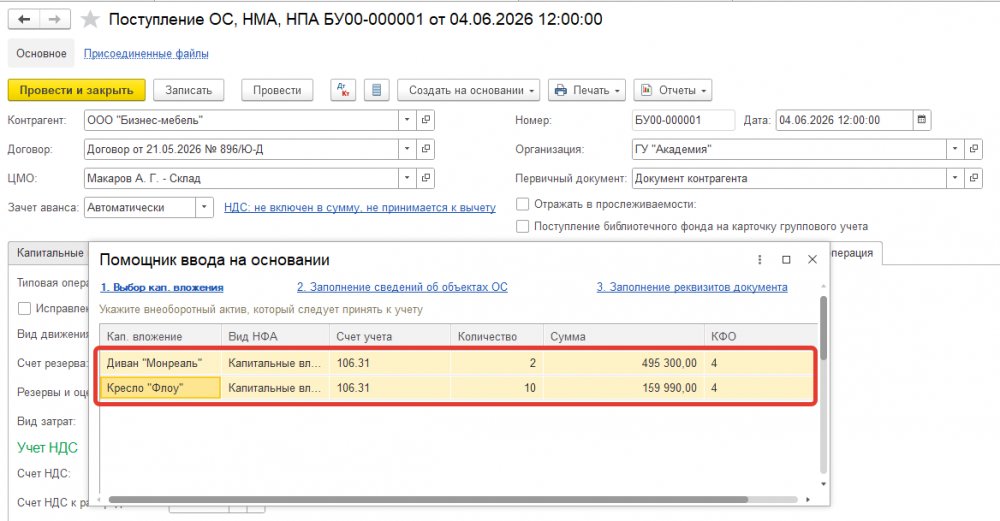1000x521 pixels.
Task: Show the Дт/Кт accounting entries icon
Action: 343,90
